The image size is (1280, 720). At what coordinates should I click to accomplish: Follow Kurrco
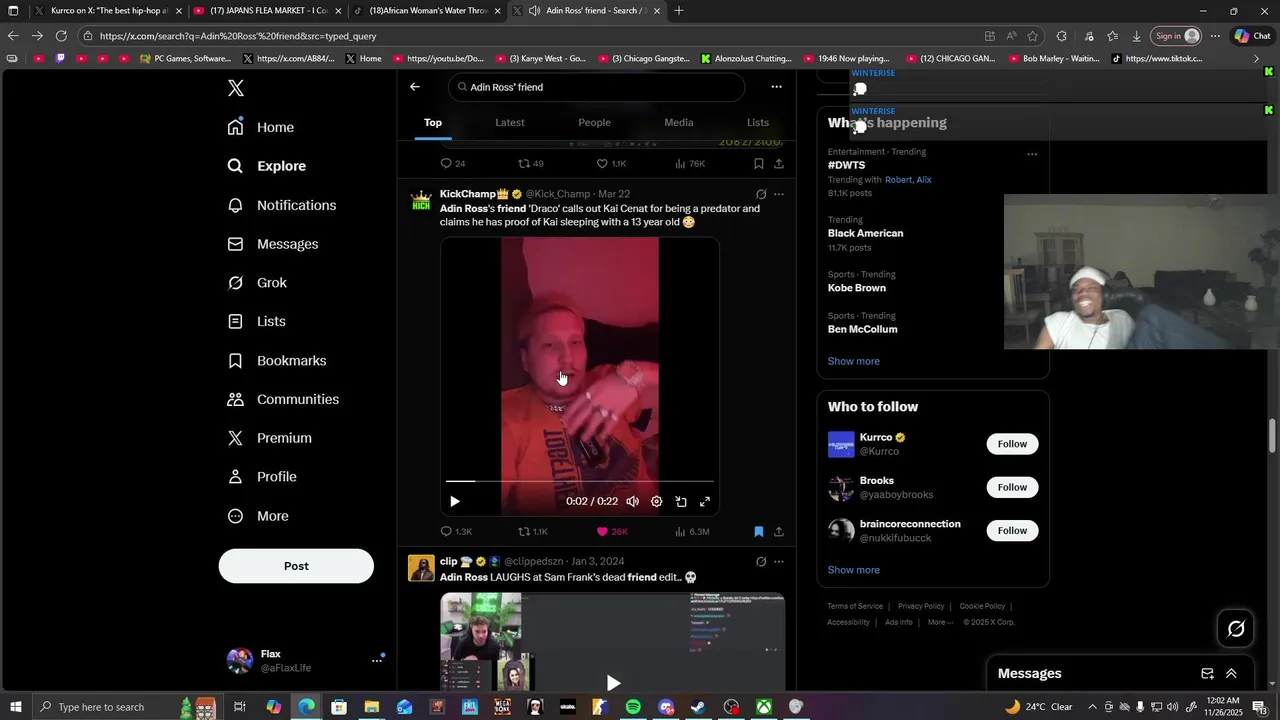tap(1012, 444)
